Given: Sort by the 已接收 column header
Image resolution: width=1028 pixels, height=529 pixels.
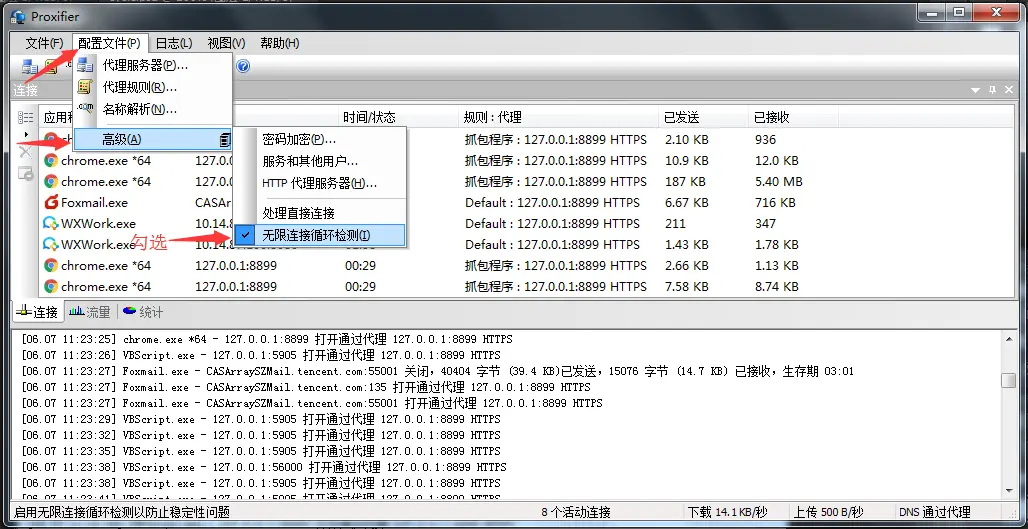Looking at the screenshot, I should 794,117.
